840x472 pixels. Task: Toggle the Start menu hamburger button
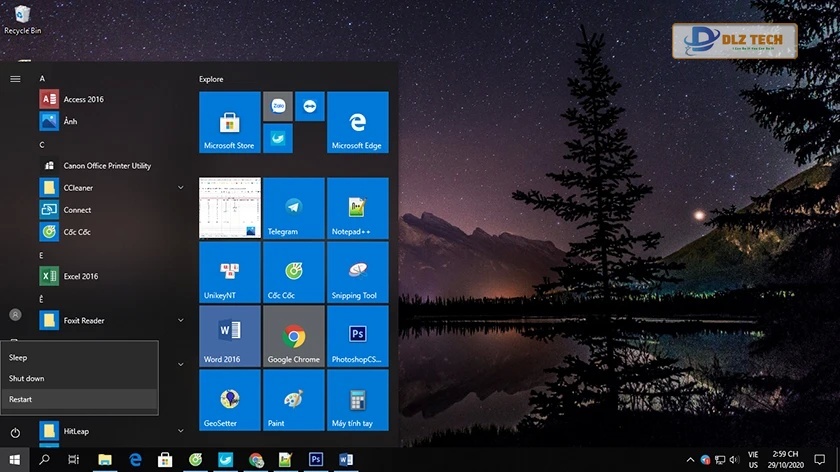(15, 78)
